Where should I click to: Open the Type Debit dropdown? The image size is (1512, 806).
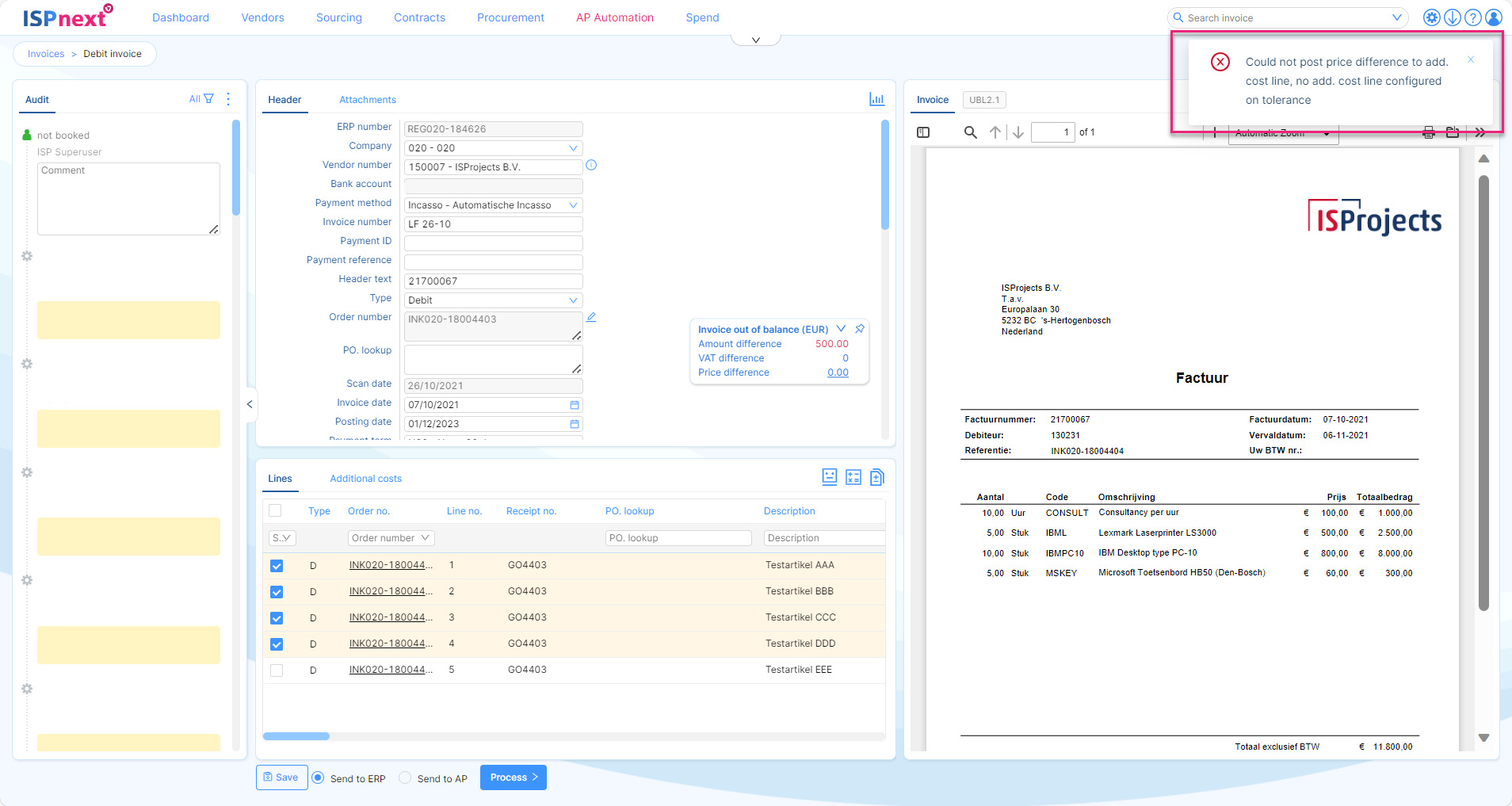pyautogui.click(x=493, y=300)
